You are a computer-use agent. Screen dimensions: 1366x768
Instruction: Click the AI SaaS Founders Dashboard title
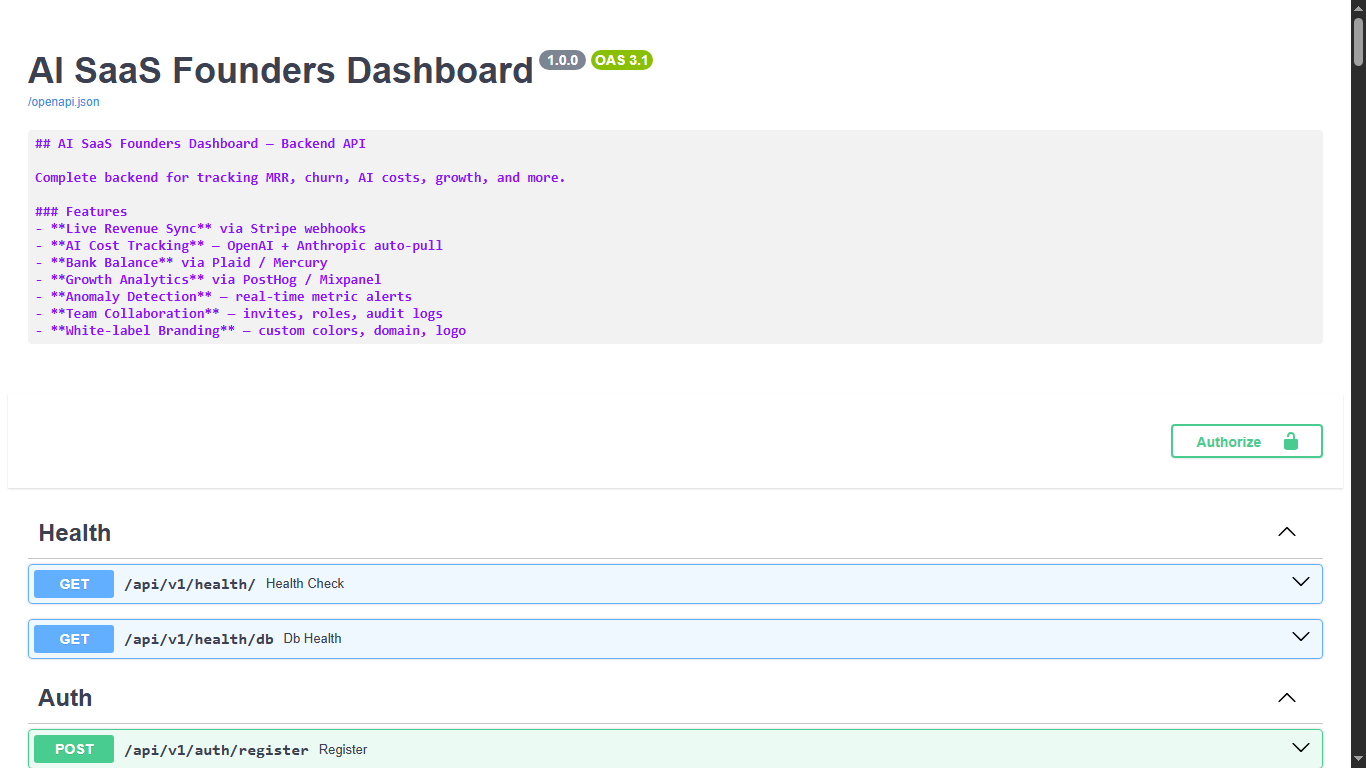click(x=281, y=71)
